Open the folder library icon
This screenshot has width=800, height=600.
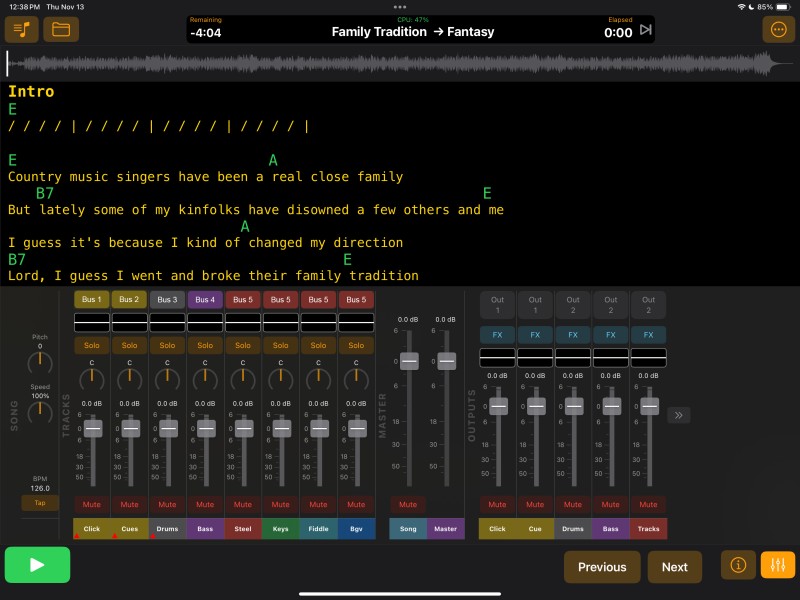pyautogui.click(x=62, y=30)
